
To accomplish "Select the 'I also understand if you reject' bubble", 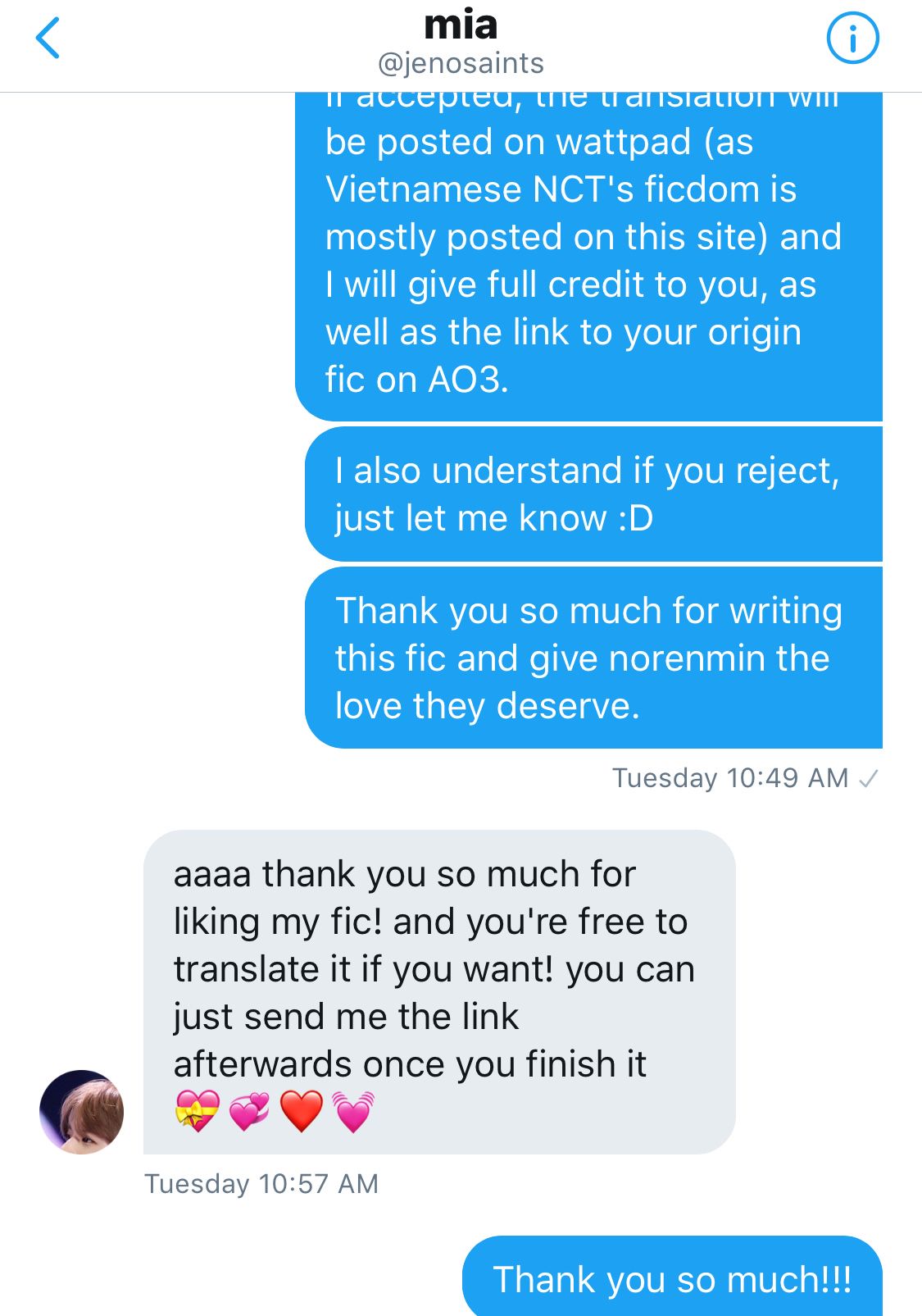I will [x=593, y=494].
